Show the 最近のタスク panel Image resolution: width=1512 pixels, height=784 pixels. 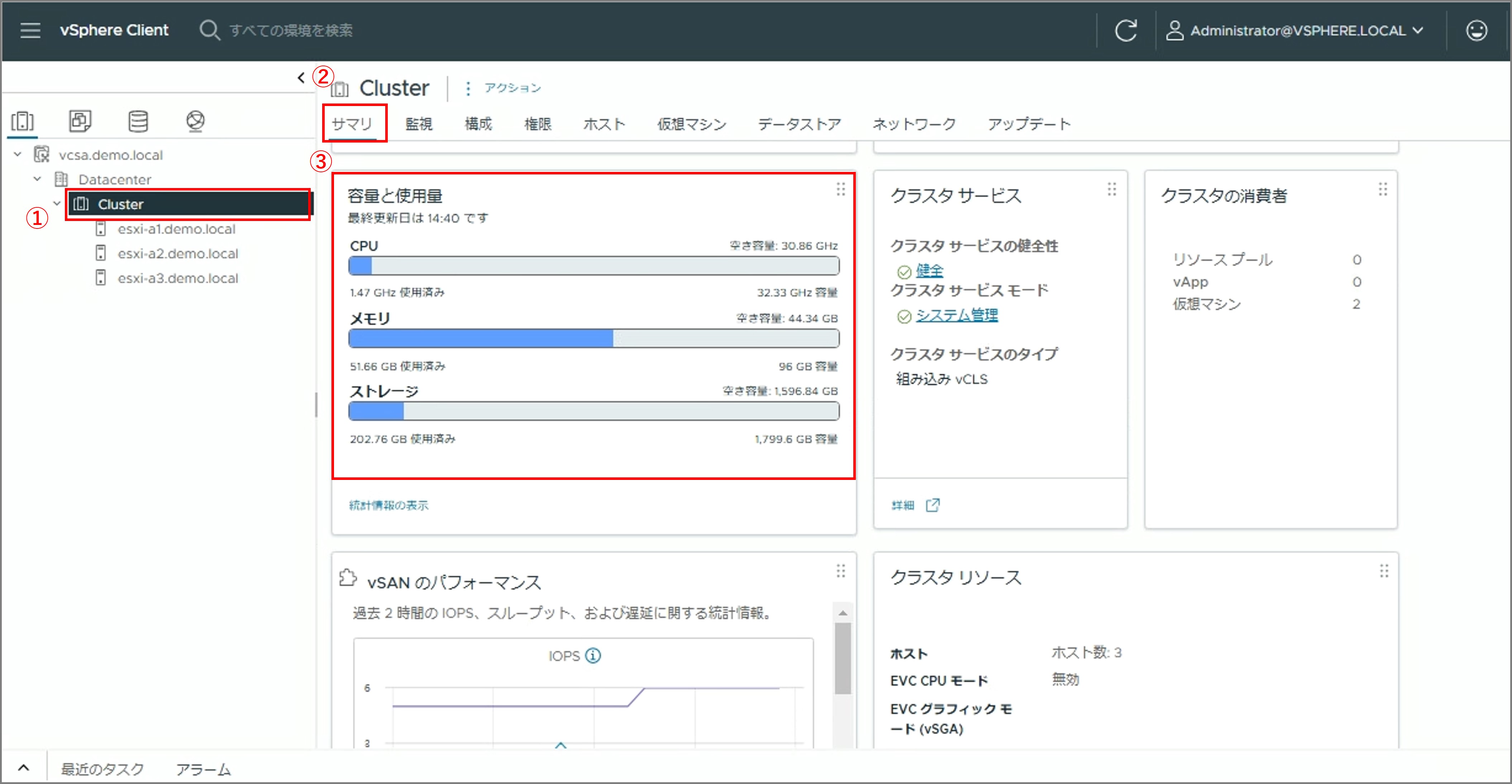pos(103,769)
